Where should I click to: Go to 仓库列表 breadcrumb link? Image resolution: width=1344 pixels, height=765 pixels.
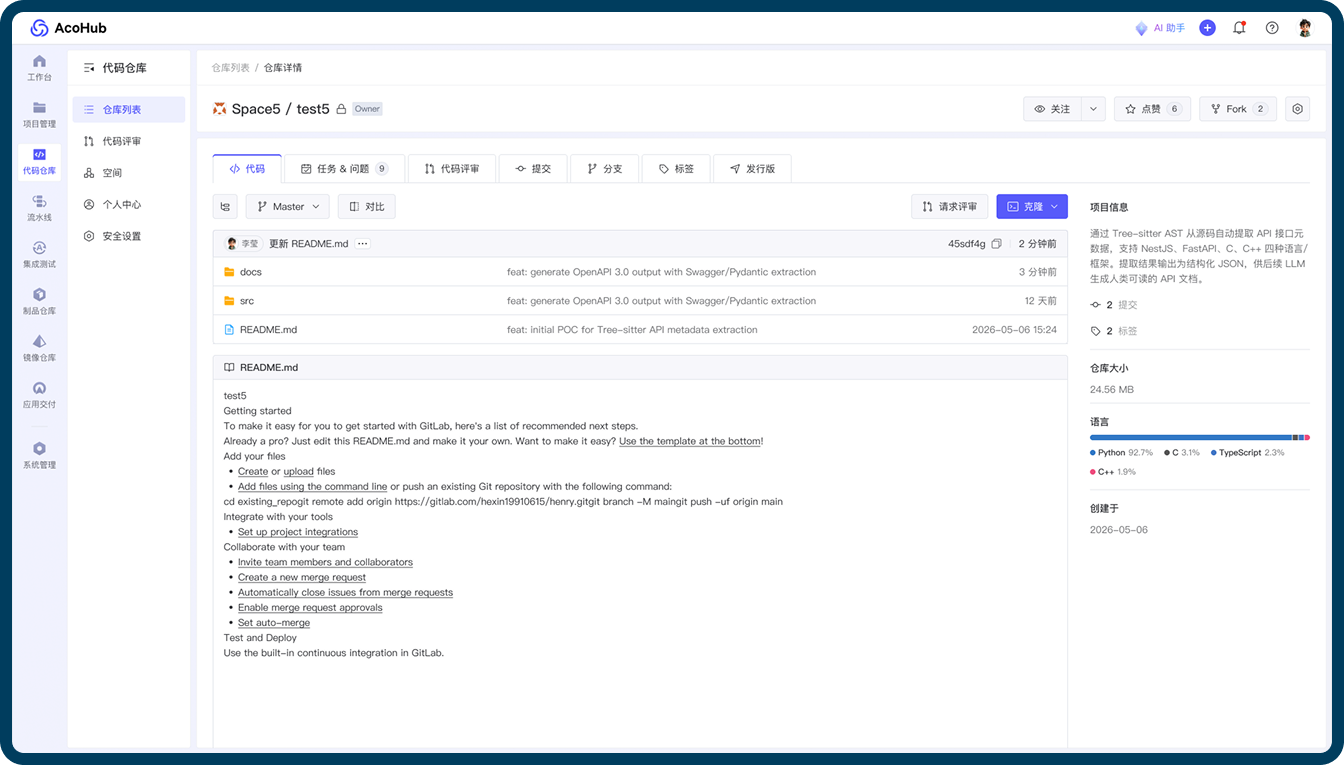click(231, 68)
